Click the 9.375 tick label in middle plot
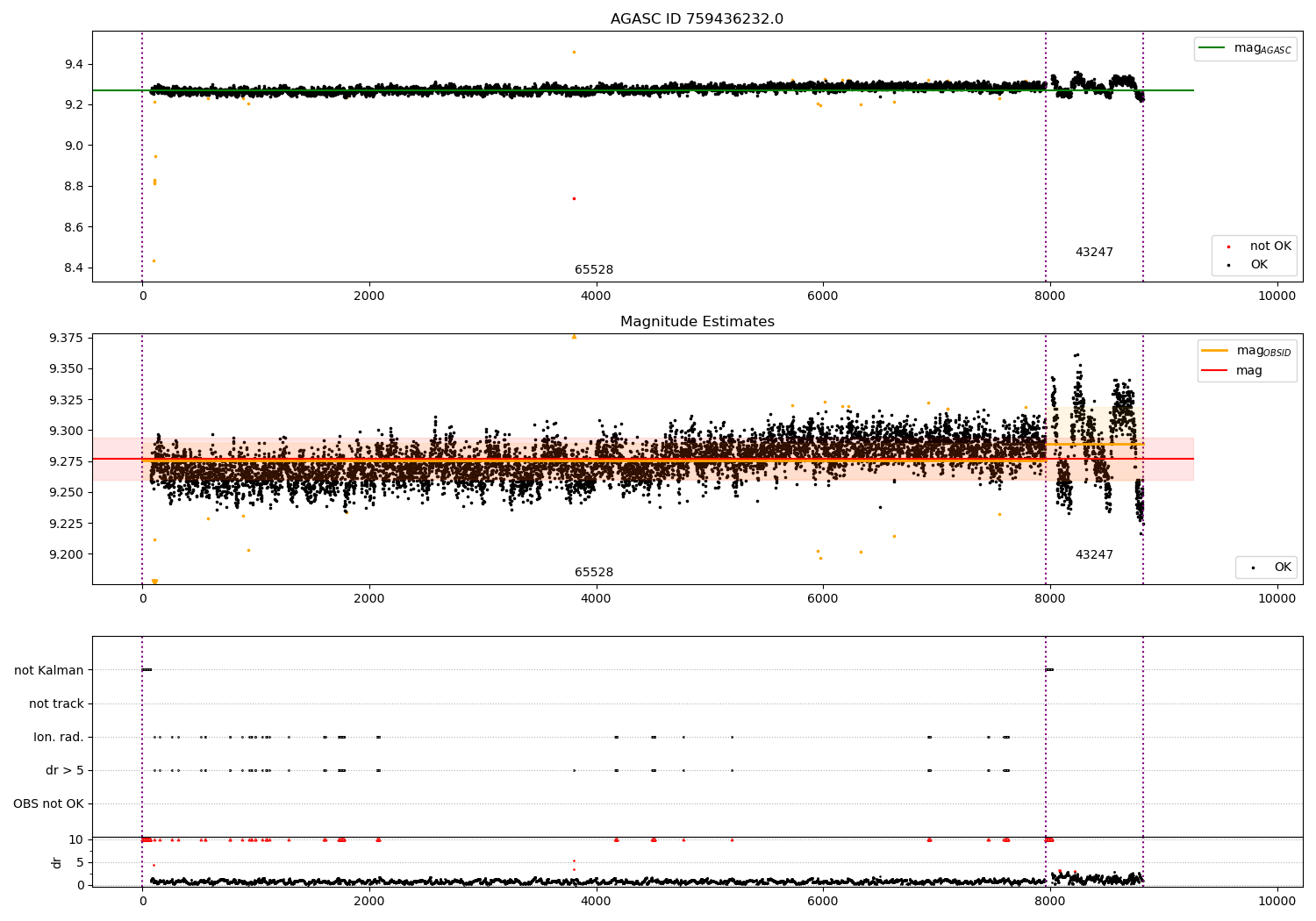 pyautogui.click(x=66, y=338)
